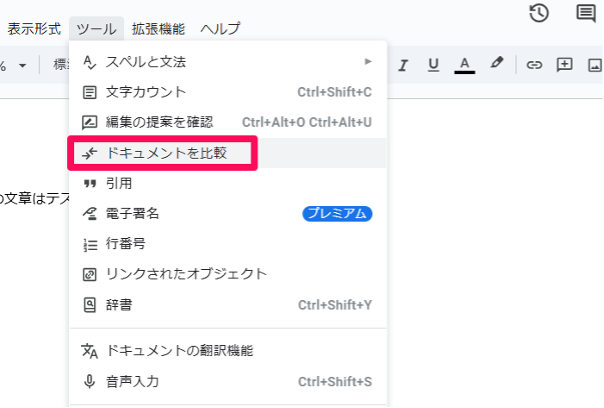Screen dimensions: 604x408
Task: Click line numbers list icon
Action: [x=90, y=245]
